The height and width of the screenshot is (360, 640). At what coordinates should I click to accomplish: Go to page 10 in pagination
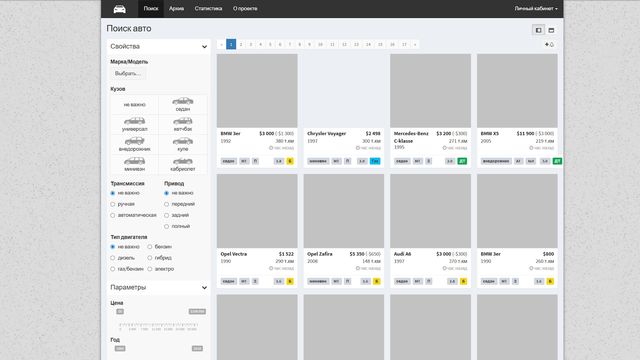coord(320,44)
